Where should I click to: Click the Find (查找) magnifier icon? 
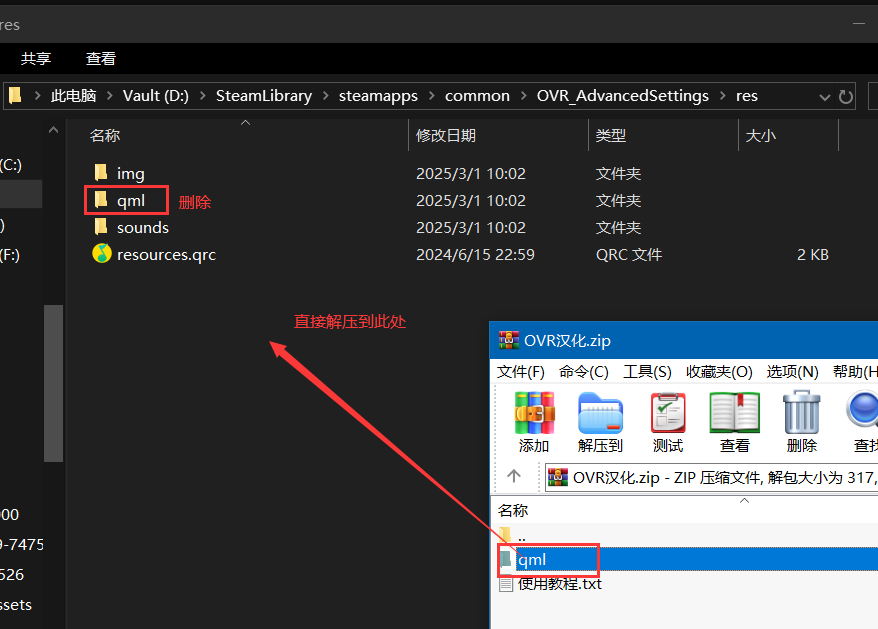click(x=862, y=422)
